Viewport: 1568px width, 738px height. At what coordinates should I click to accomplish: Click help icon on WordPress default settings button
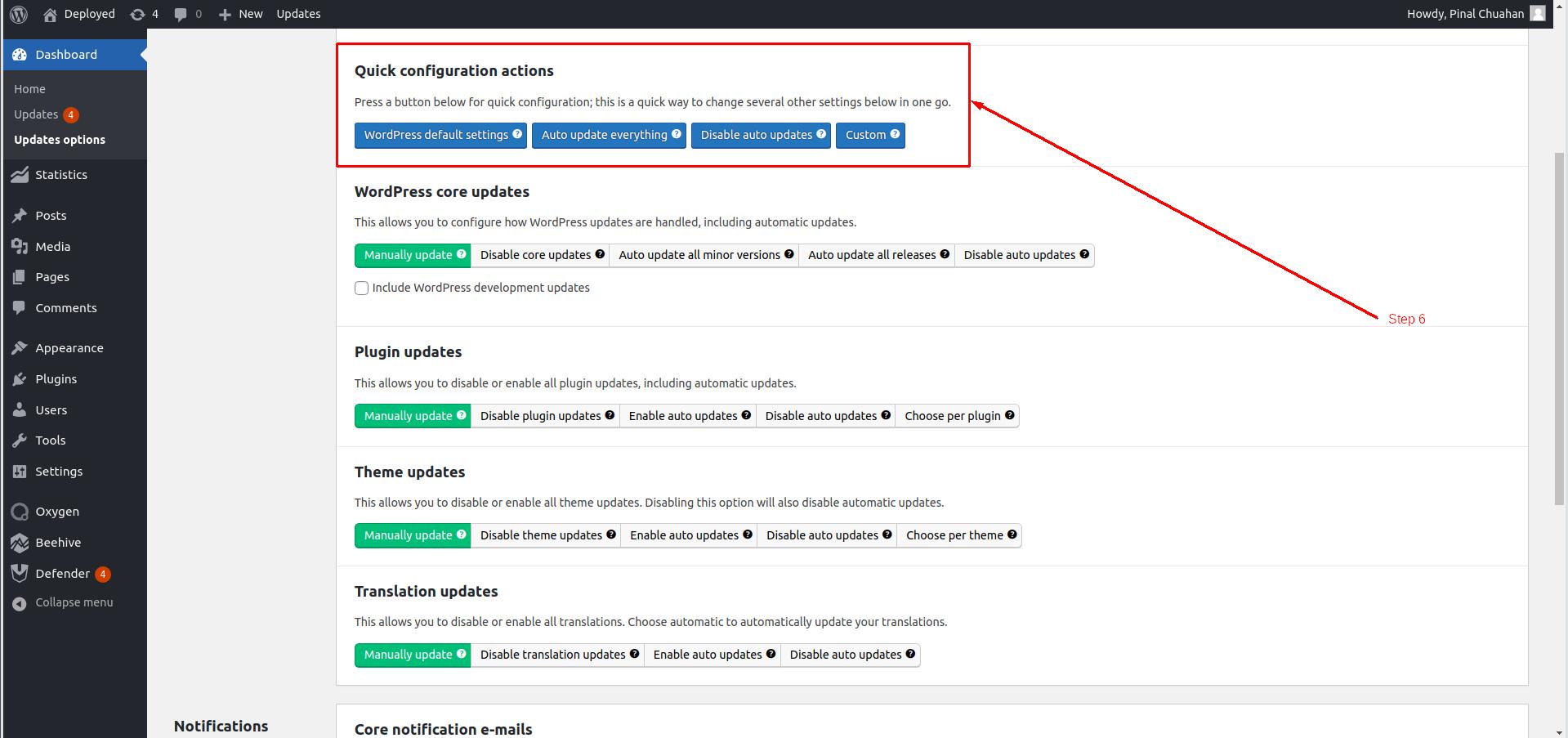[517, 134]
